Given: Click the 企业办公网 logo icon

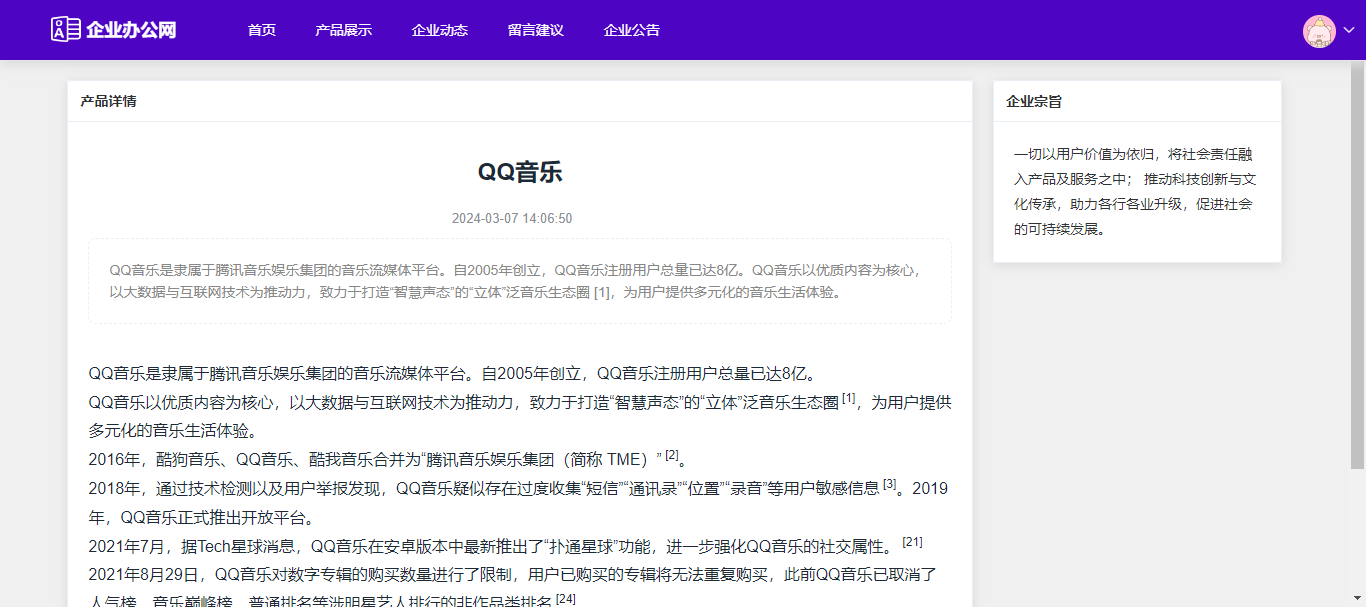Looking at the screenshot, I should 65,30.
